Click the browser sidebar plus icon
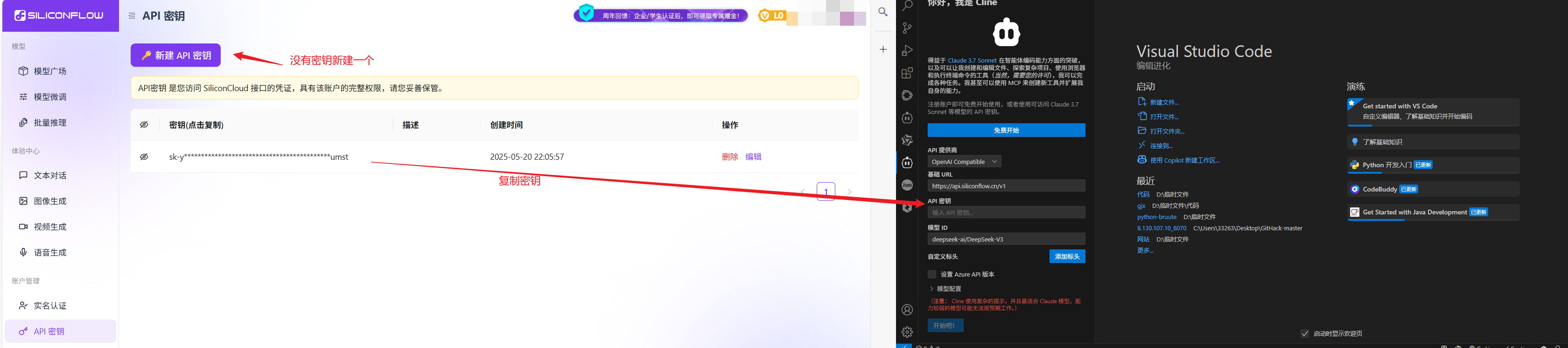Screen dimensions: 1568x348 point(882,50)
